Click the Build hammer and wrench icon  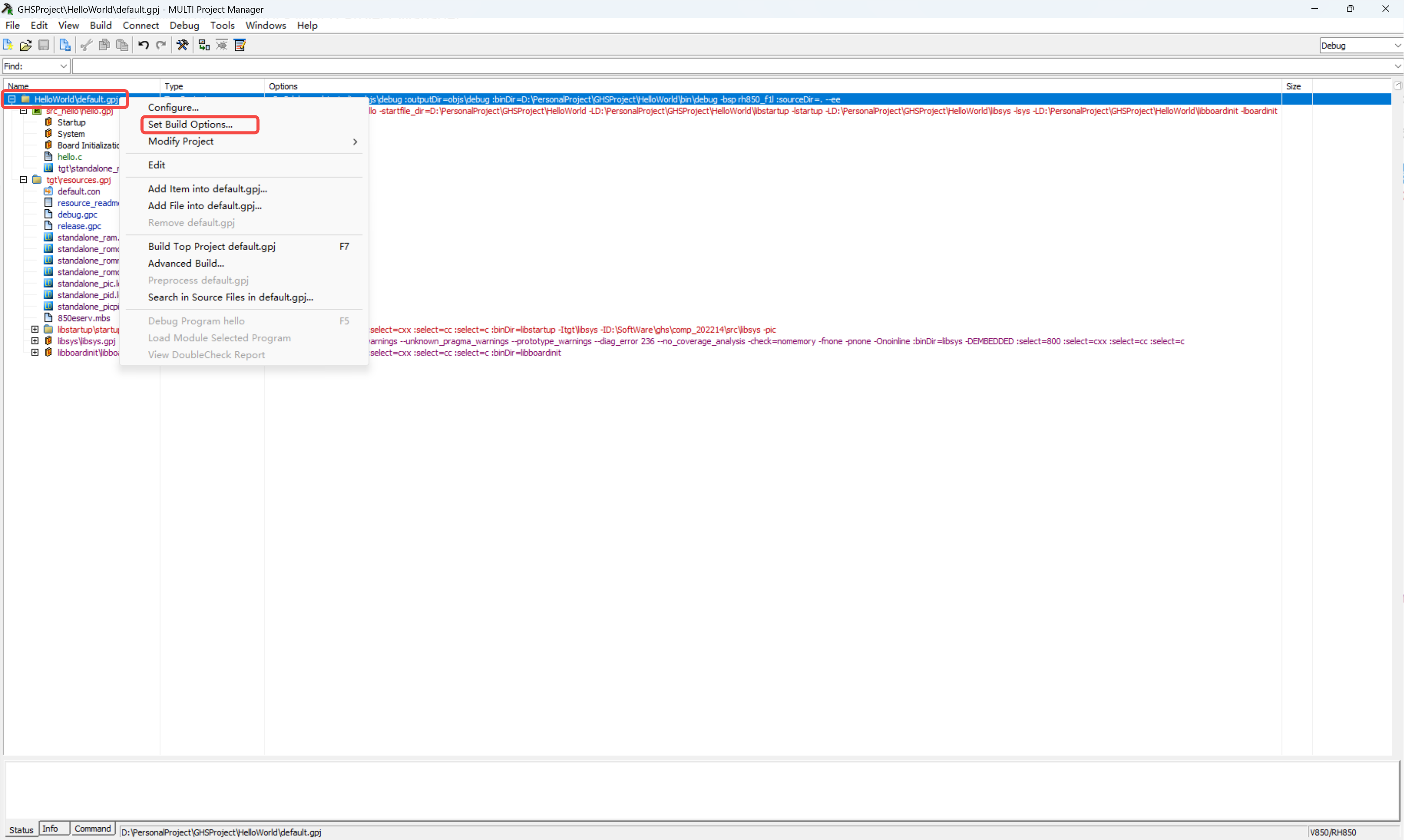point(182,45)
